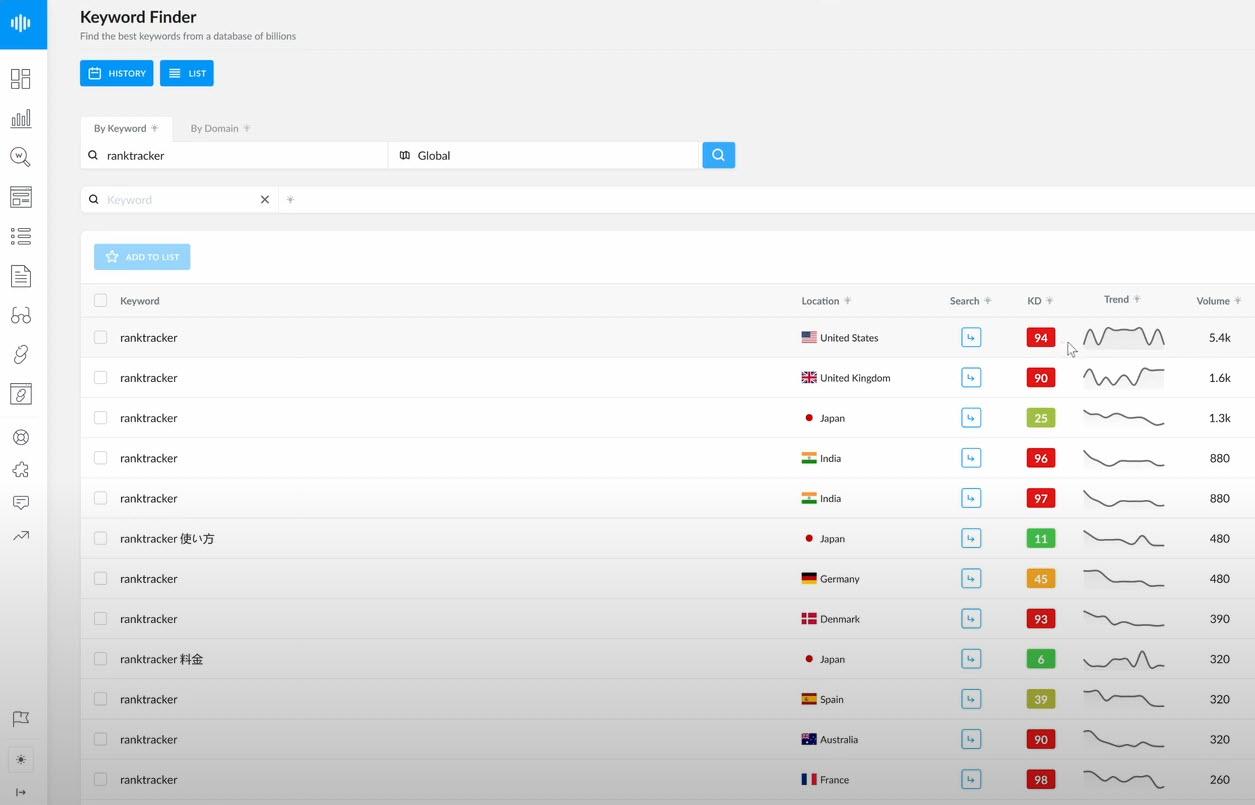Open the lifebuoy support icon in sidebar
The width and height of the screenshot is (1255, 805).
(21, 438)
